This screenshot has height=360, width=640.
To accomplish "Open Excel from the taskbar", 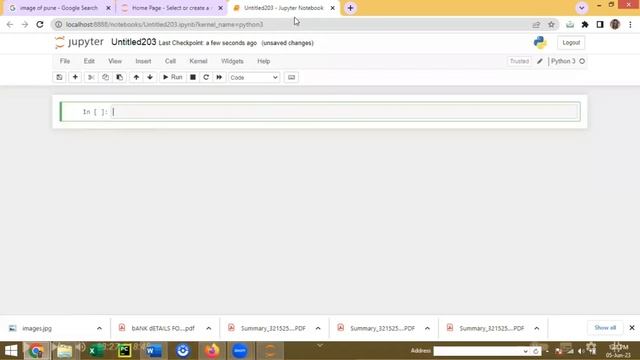I will point(96,351).
